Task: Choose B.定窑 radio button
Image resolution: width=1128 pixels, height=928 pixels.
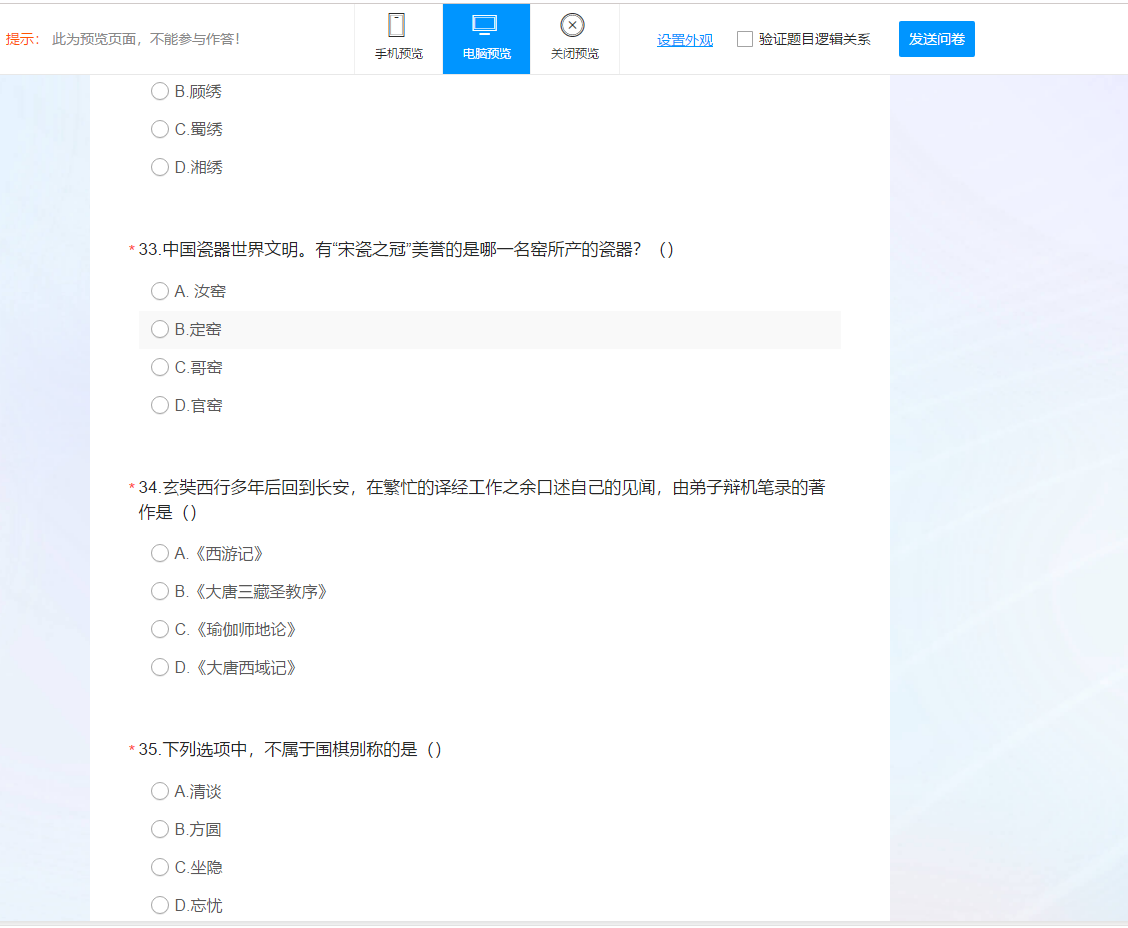Action: coord(160,329)
